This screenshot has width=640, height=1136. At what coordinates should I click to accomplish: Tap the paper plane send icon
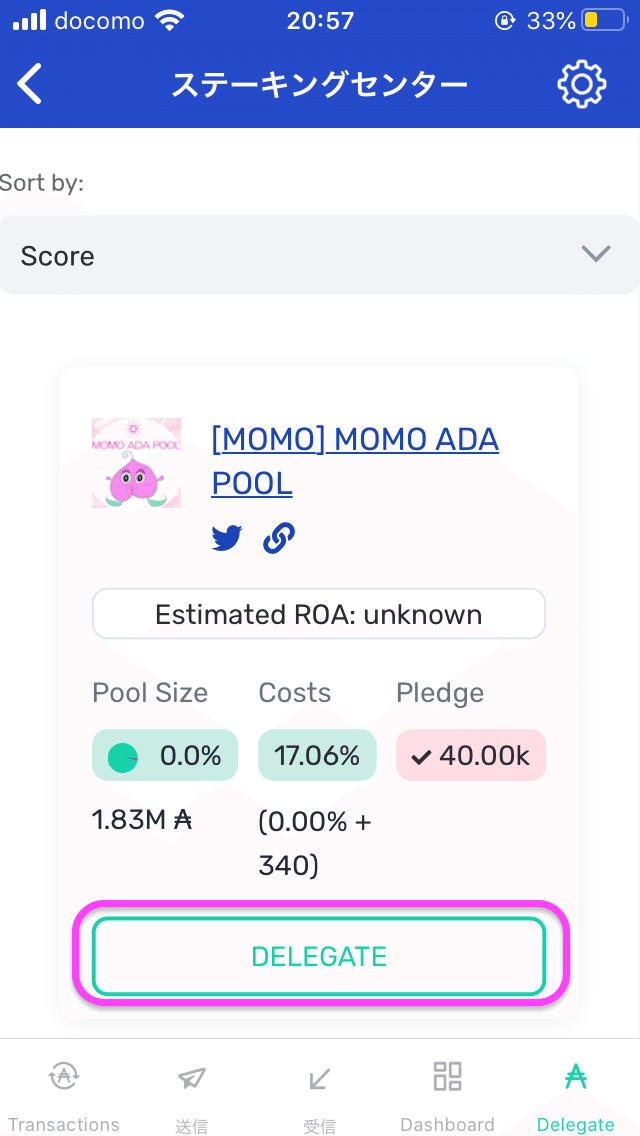click(x=191, y=1077)
